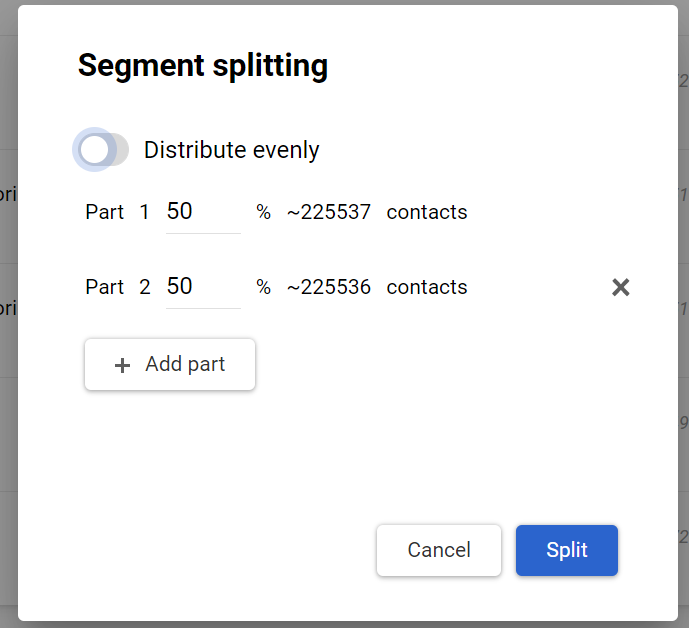The height and width of the screenshot is (628, 689).
Task: Click the plus icon in Add part
Action: point(123,365)
